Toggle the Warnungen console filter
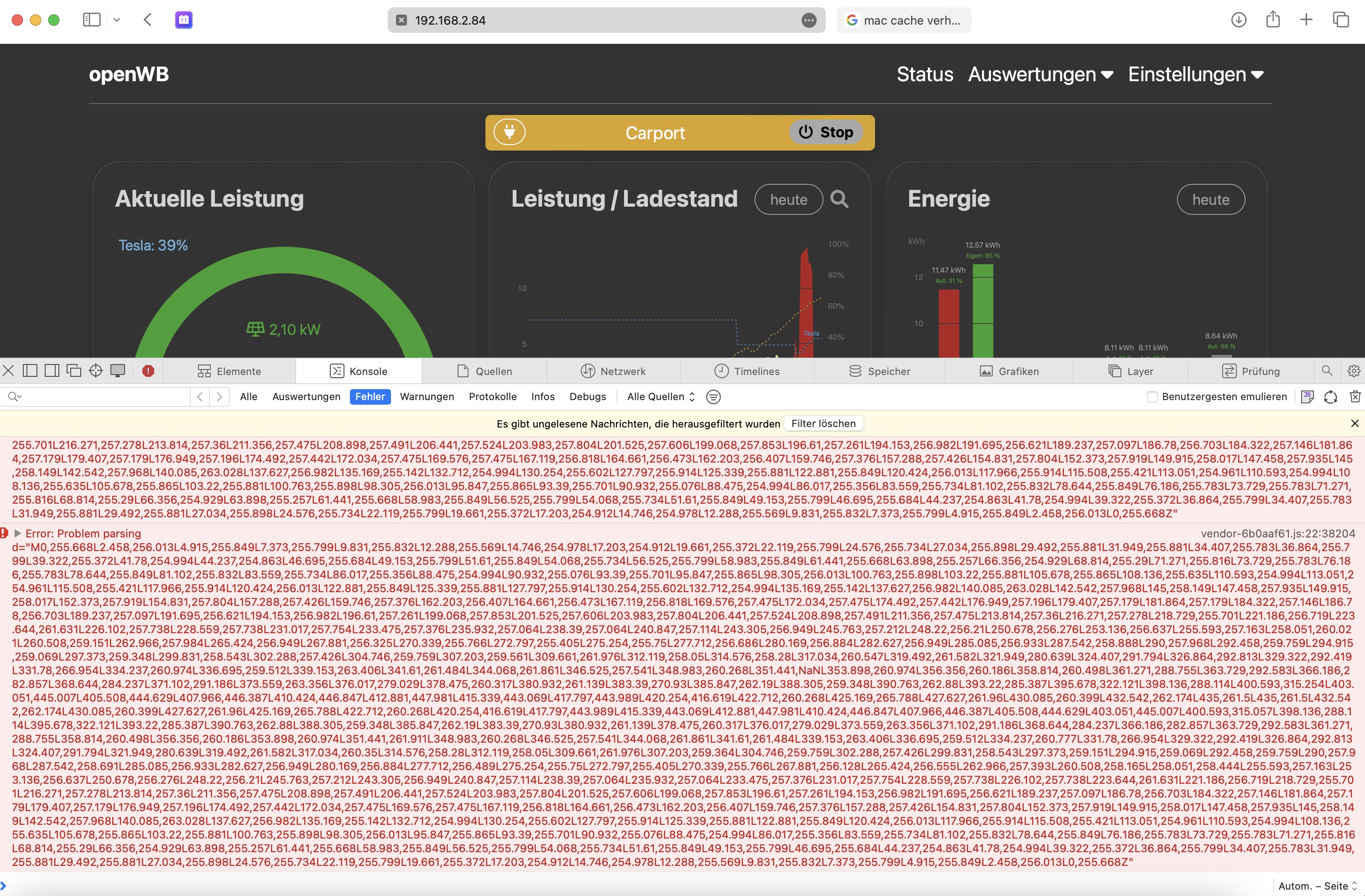Screen dimensions: 1365x896 pyautogui.click(x=427, y=397)
